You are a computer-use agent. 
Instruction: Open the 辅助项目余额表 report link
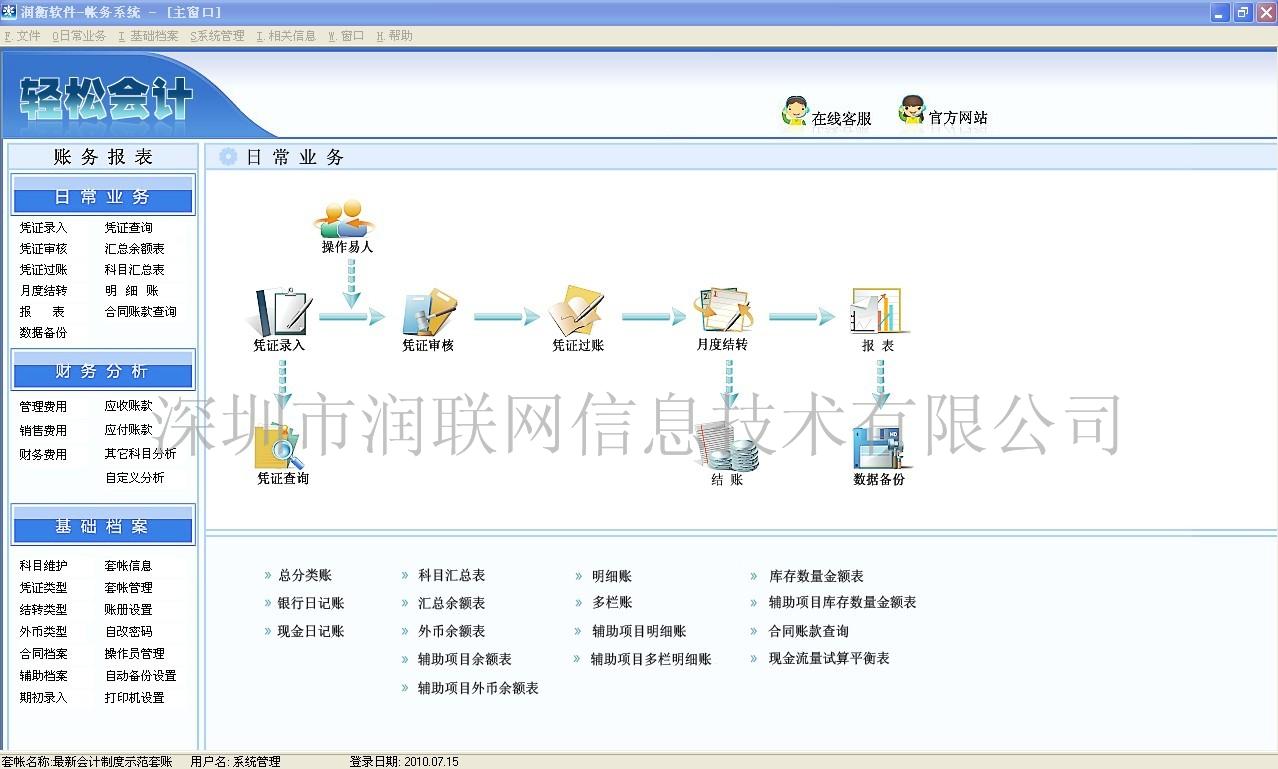click(464, 659)
